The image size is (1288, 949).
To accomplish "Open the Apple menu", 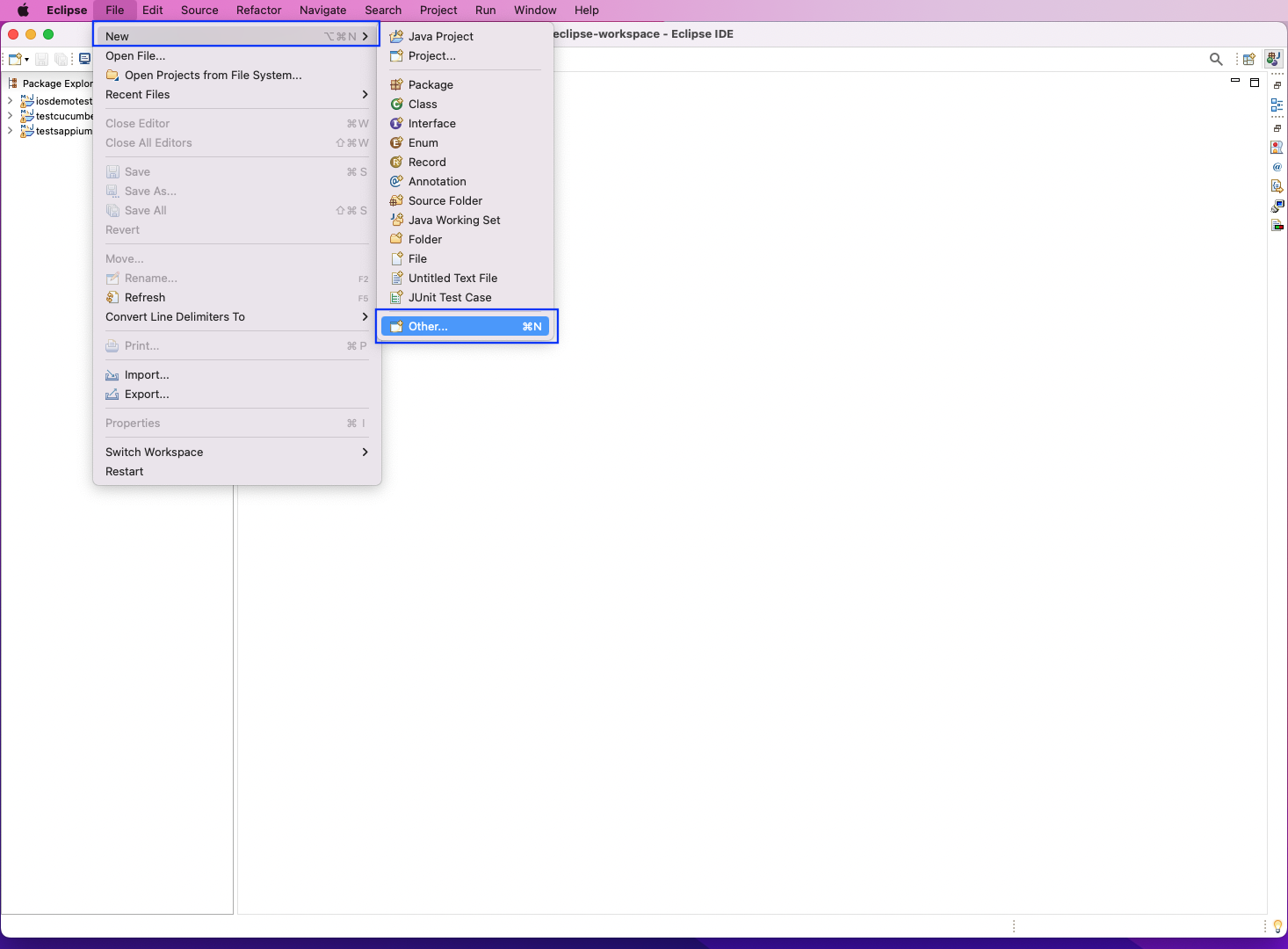I will pos(24,10).
